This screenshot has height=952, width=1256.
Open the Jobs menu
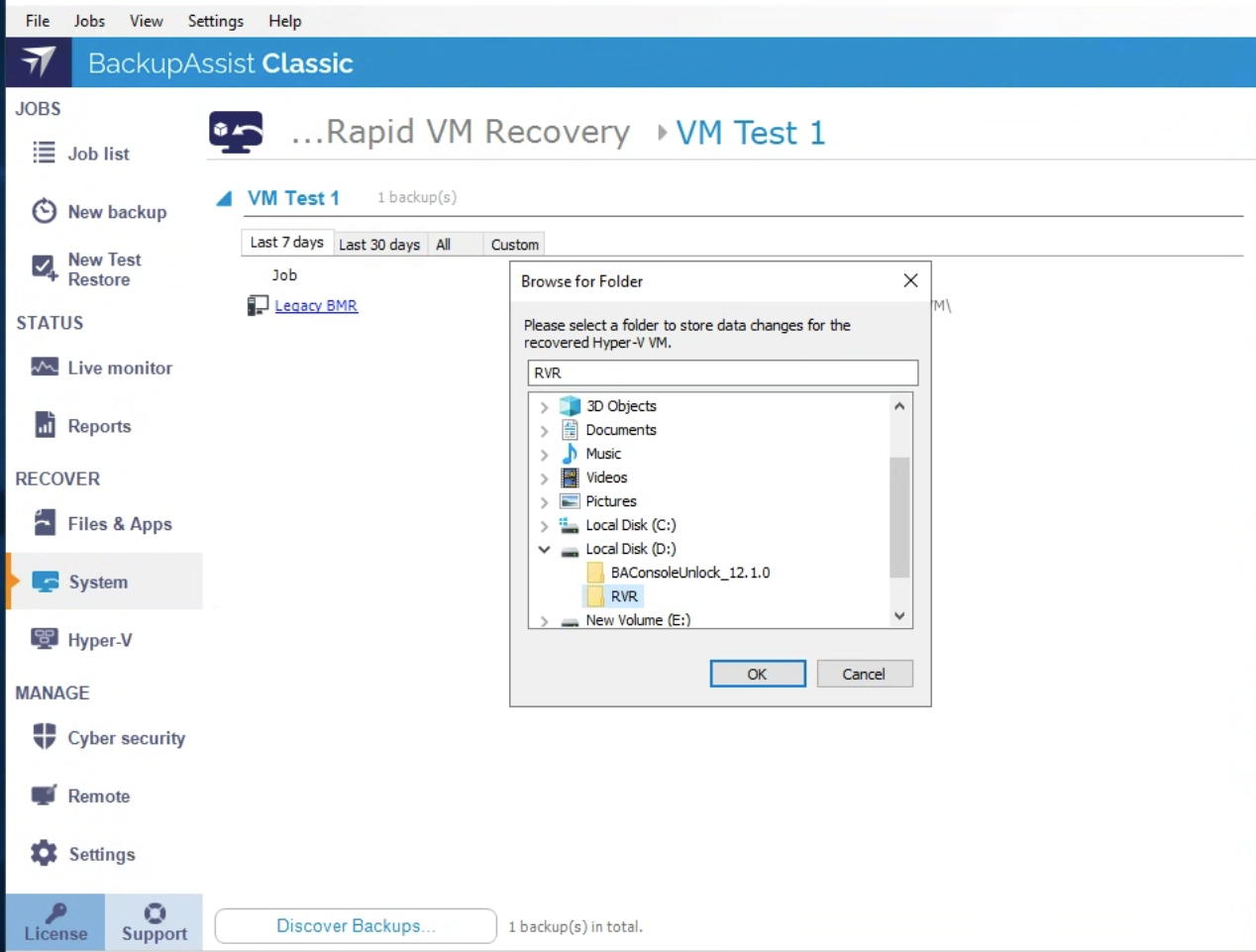click(89, 21)
